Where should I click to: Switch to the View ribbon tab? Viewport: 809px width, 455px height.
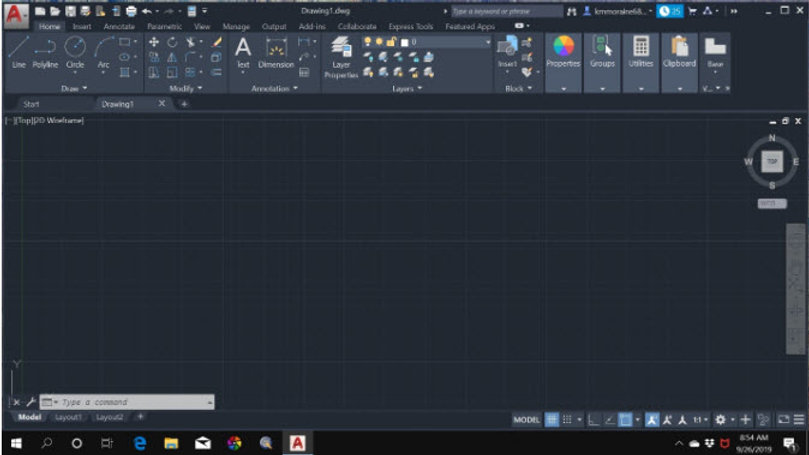(x=202, y=26)
